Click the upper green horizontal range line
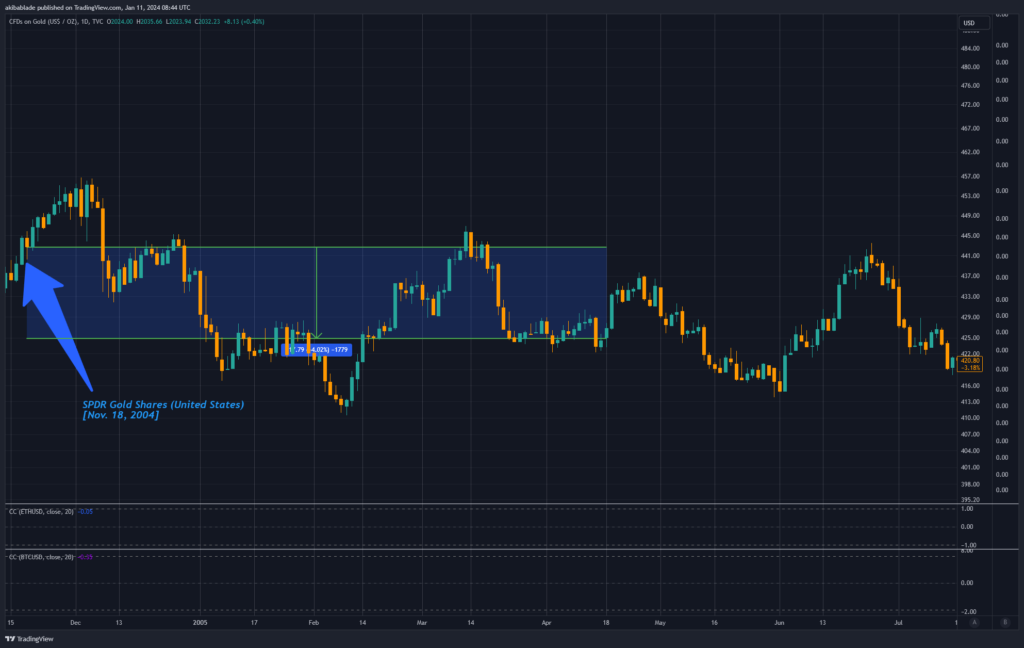Image resolution: width=1024 pixels, height=648 pixels. [x=450, y=247]
